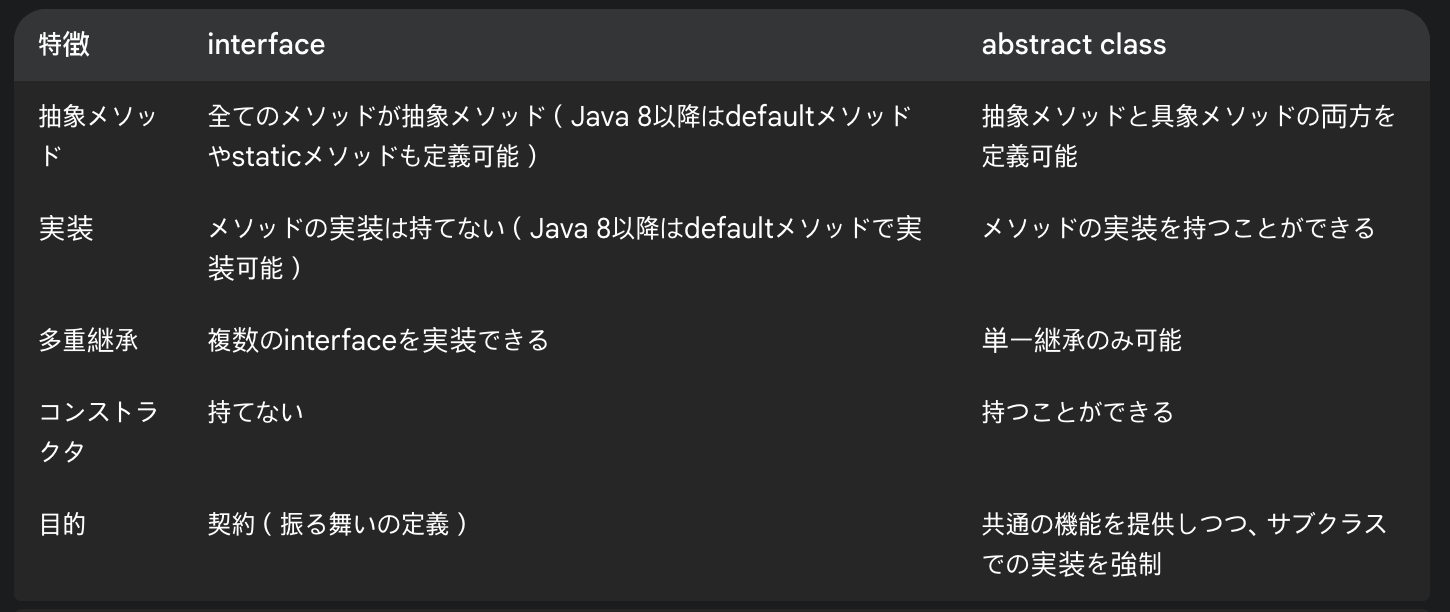The image size is (1450, 612).
Task: Click the 特徴 column header
Action: click(64, 45)
